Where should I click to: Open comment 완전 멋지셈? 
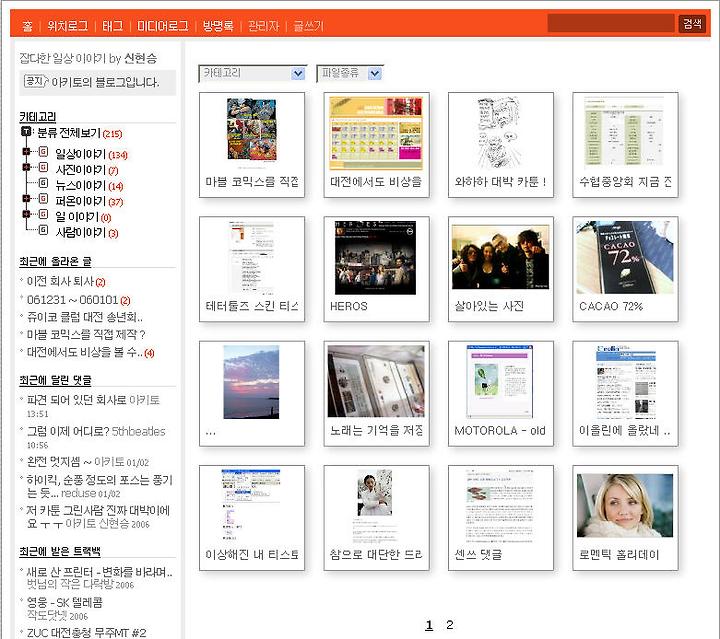(x=59, y=461)
